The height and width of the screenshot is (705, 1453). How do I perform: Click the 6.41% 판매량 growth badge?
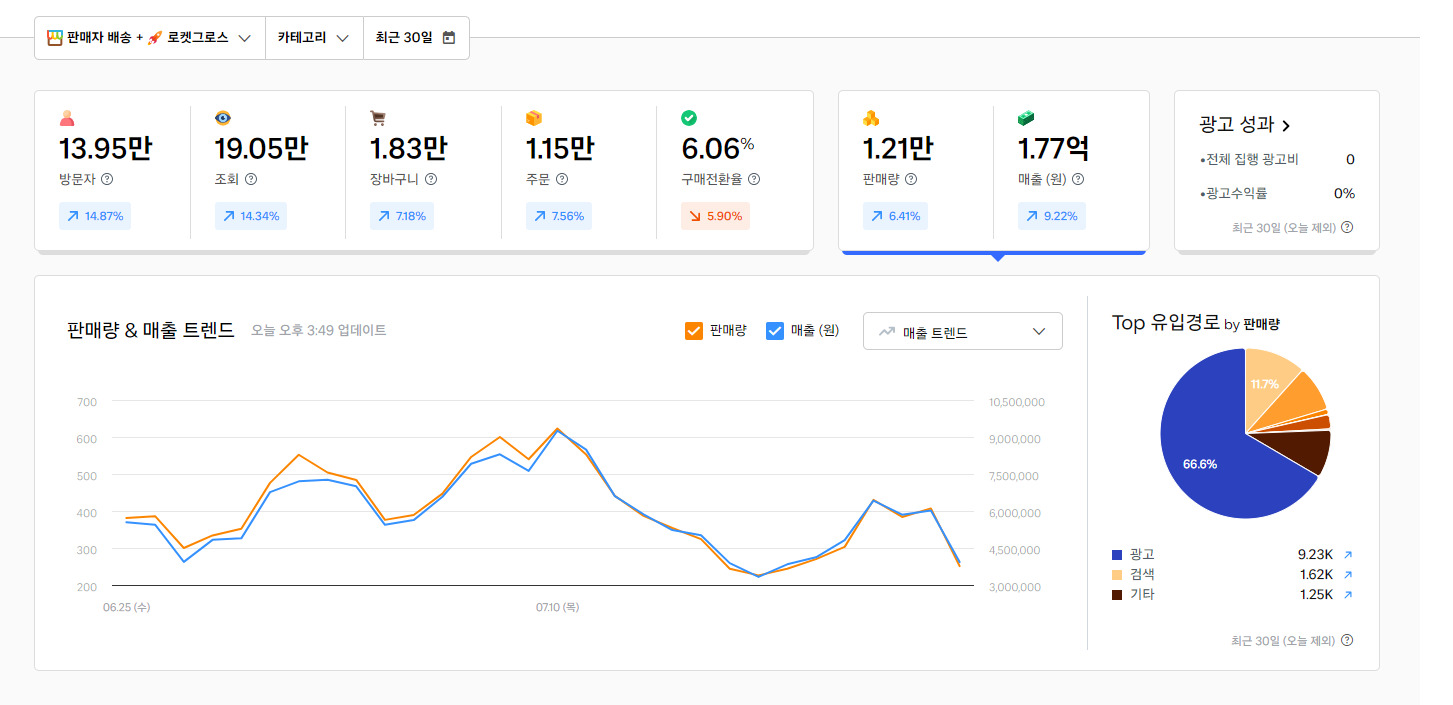pyautogui.click(x=895, y=216)
